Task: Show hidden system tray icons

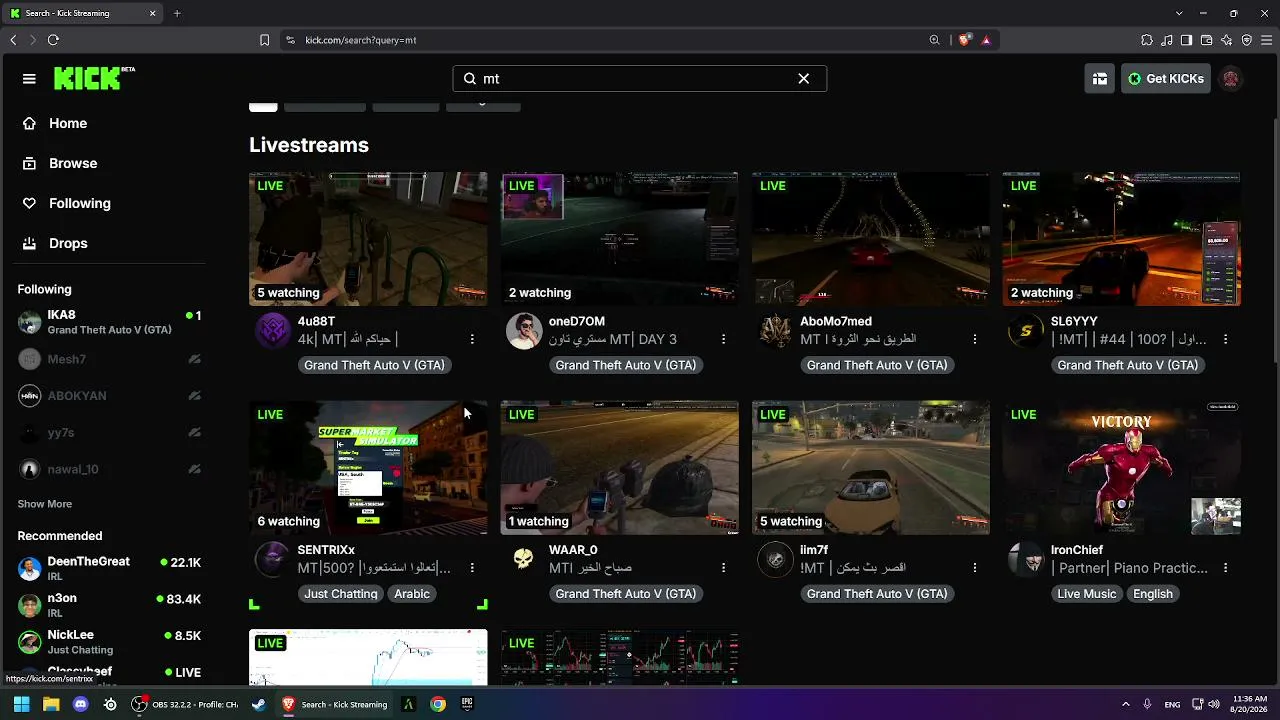Action: (x=1125, y=704)
